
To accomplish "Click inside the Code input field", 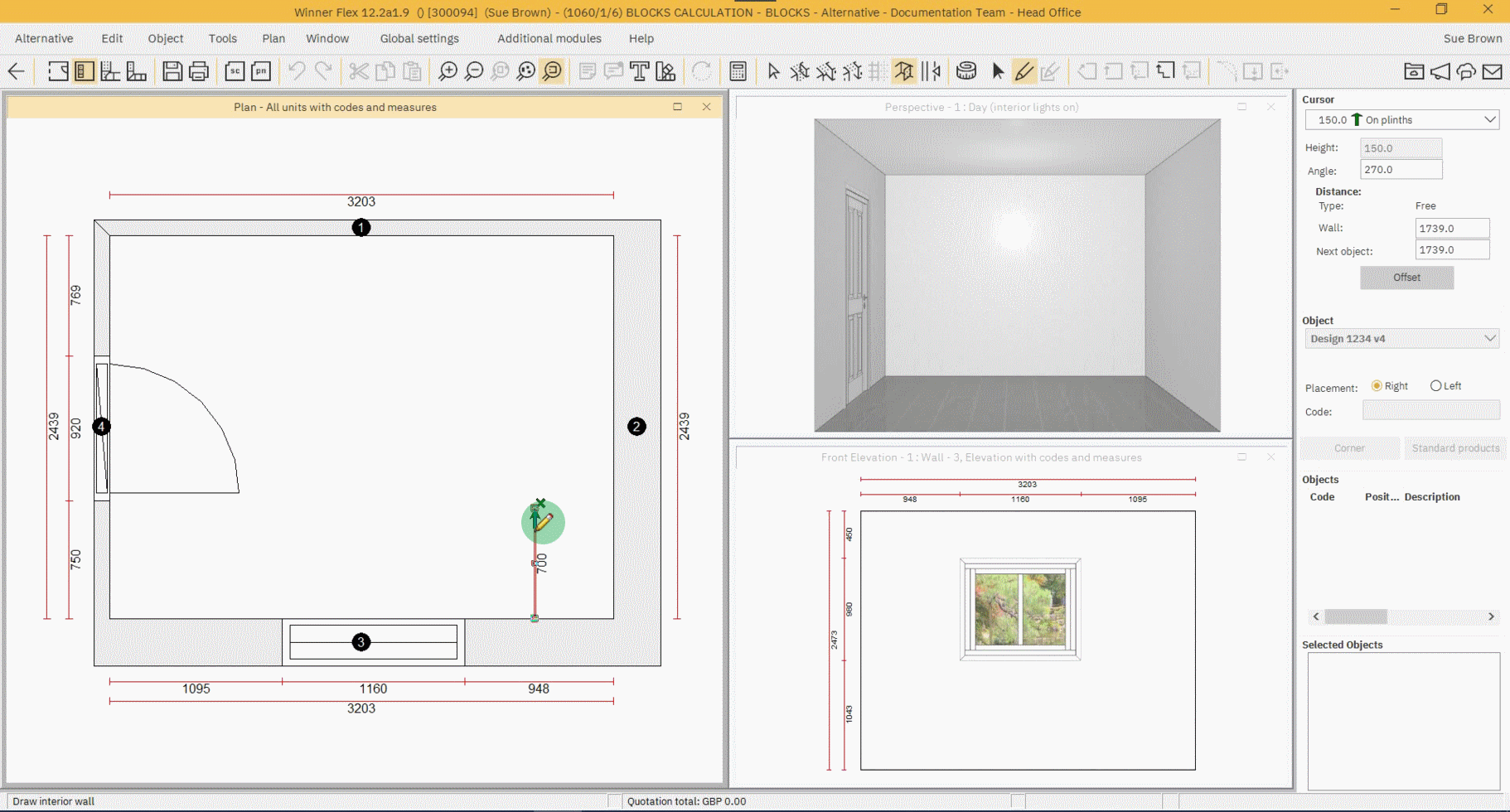I will pos(1430,410).
